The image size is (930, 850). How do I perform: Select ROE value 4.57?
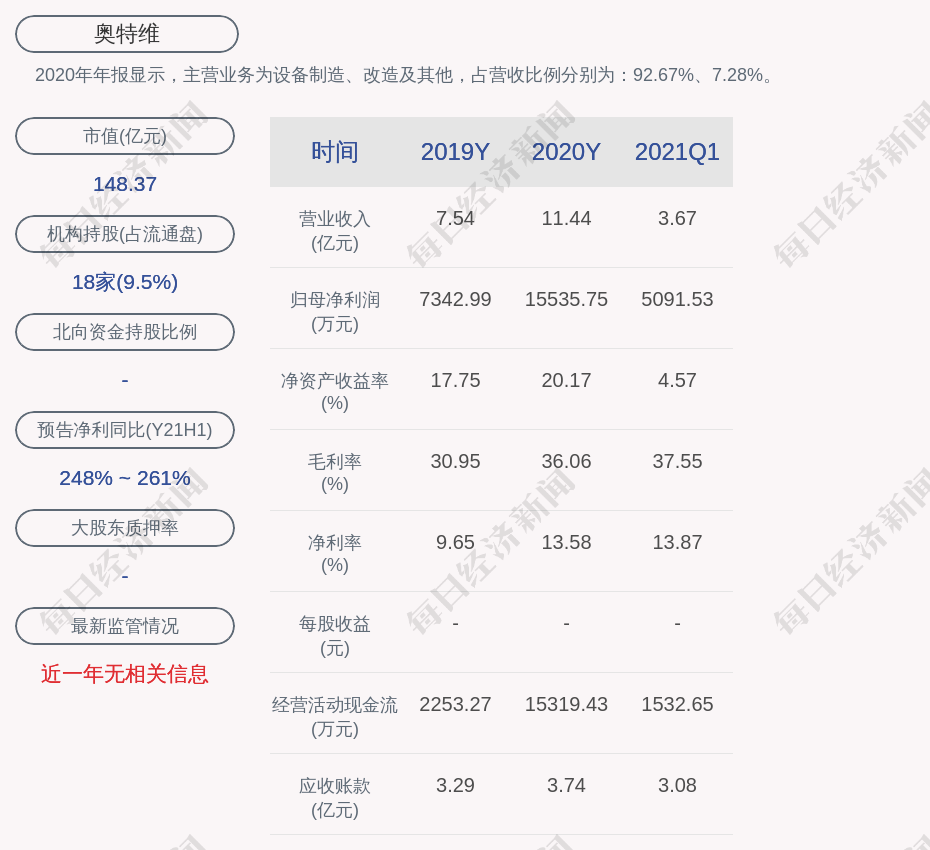click(x=677, y=380)
